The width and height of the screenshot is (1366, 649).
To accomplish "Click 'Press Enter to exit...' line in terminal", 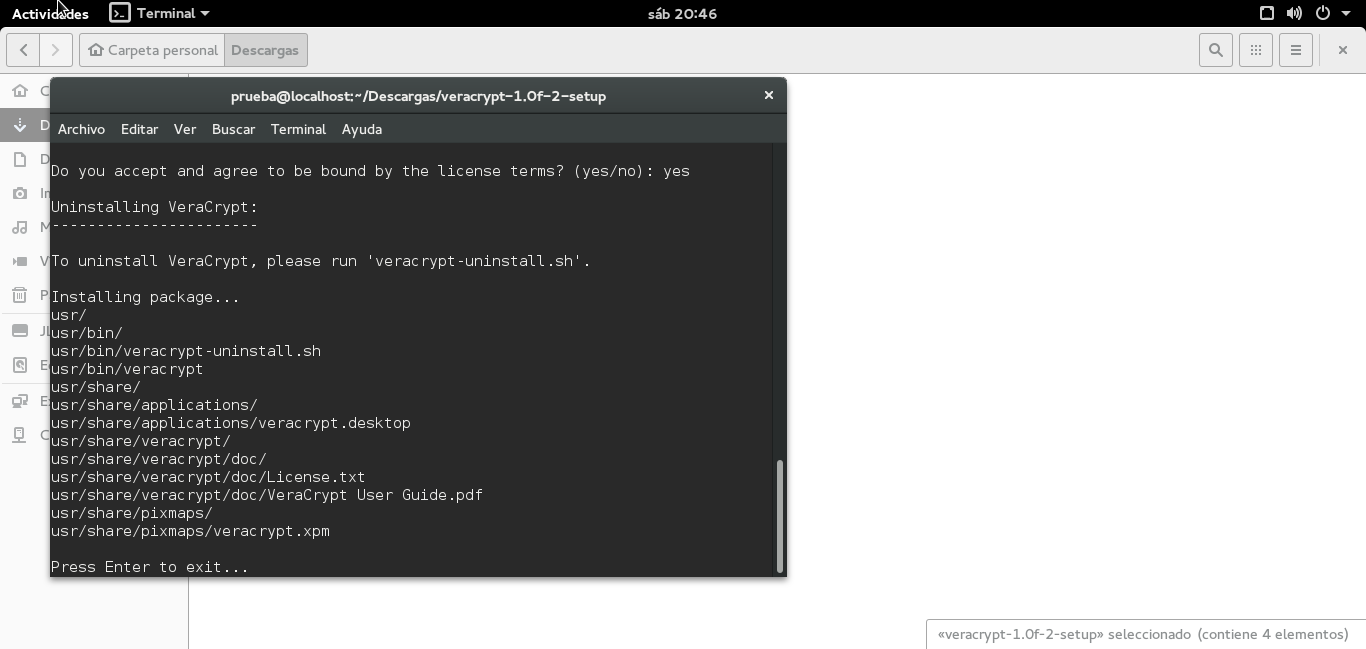I will coord(150,567).
